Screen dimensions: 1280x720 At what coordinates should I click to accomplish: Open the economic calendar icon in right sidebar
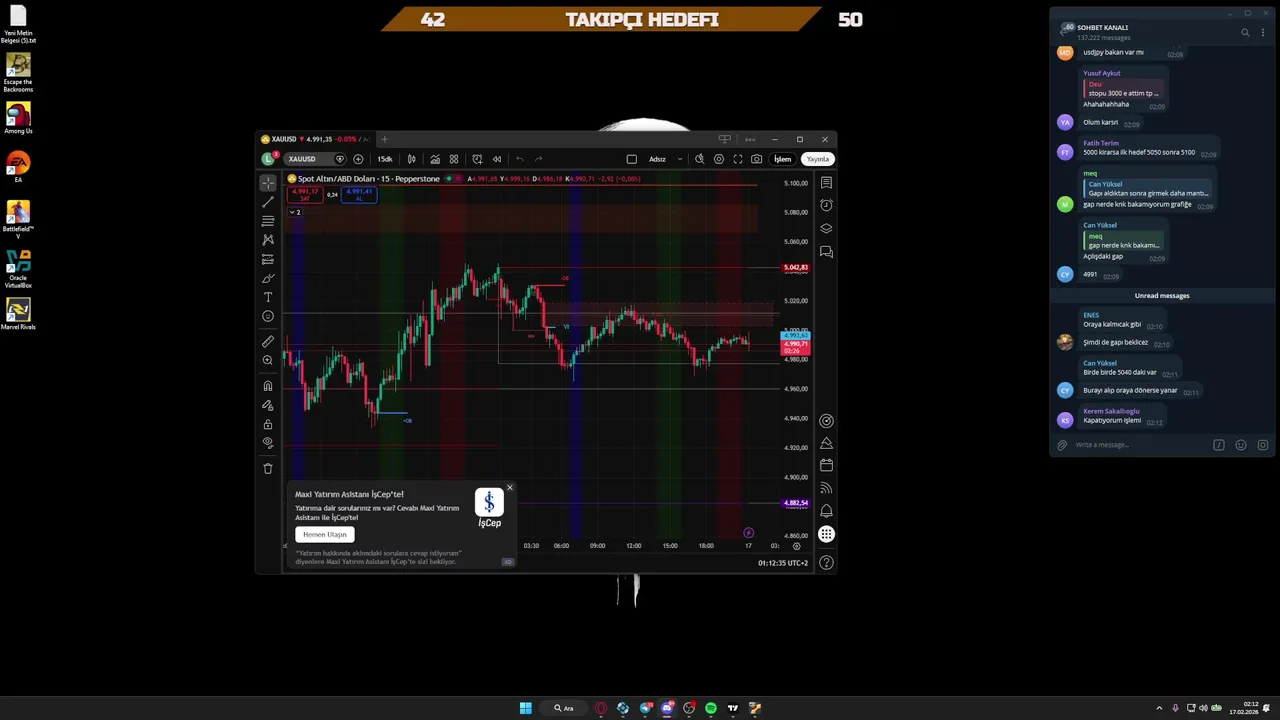[826, 465]
